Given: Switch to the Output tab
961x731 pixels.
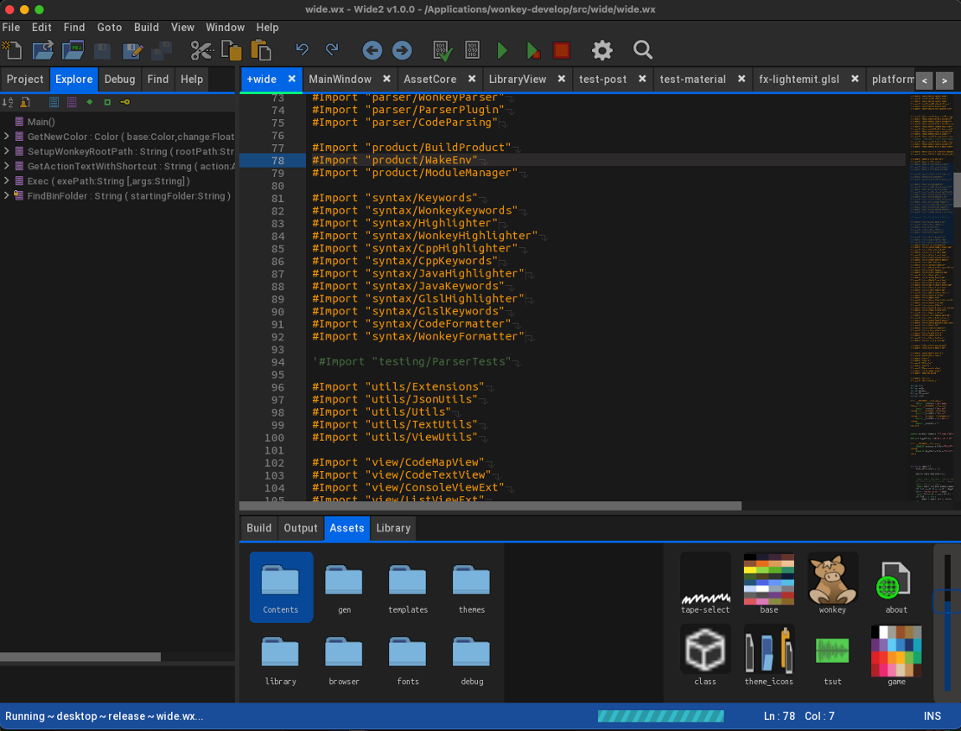Looking at the screenshot, I should [x=300, y=528].
